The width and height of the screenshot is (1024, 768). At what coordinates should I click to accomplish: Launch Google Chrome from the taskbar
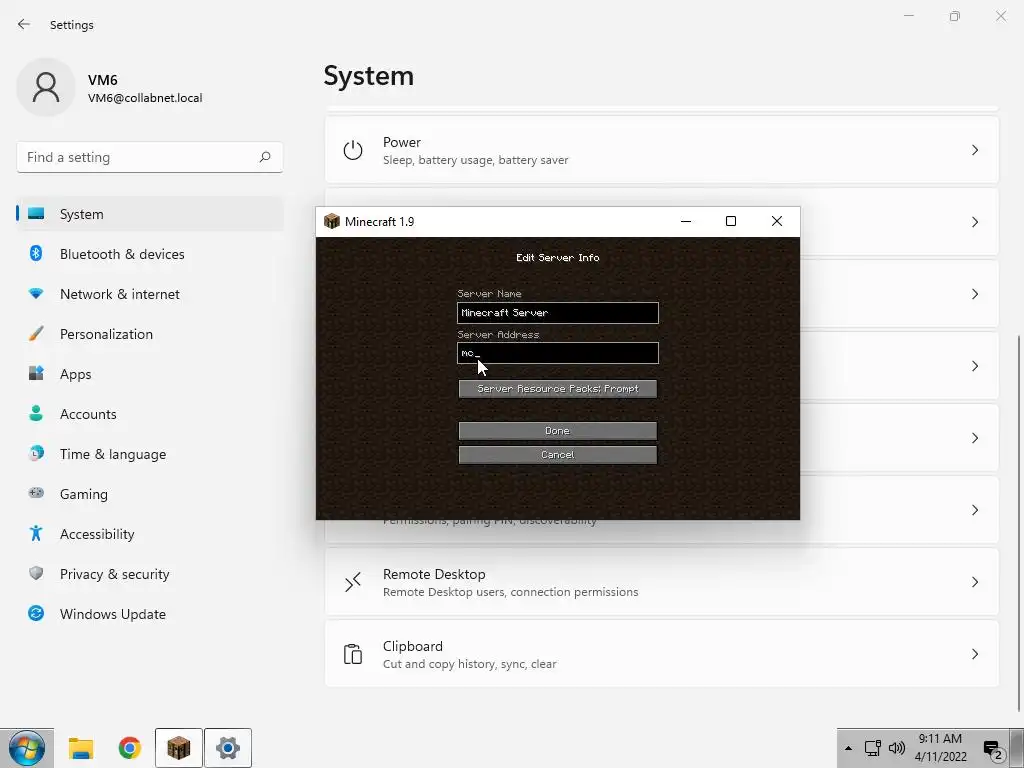coord(130,748)
